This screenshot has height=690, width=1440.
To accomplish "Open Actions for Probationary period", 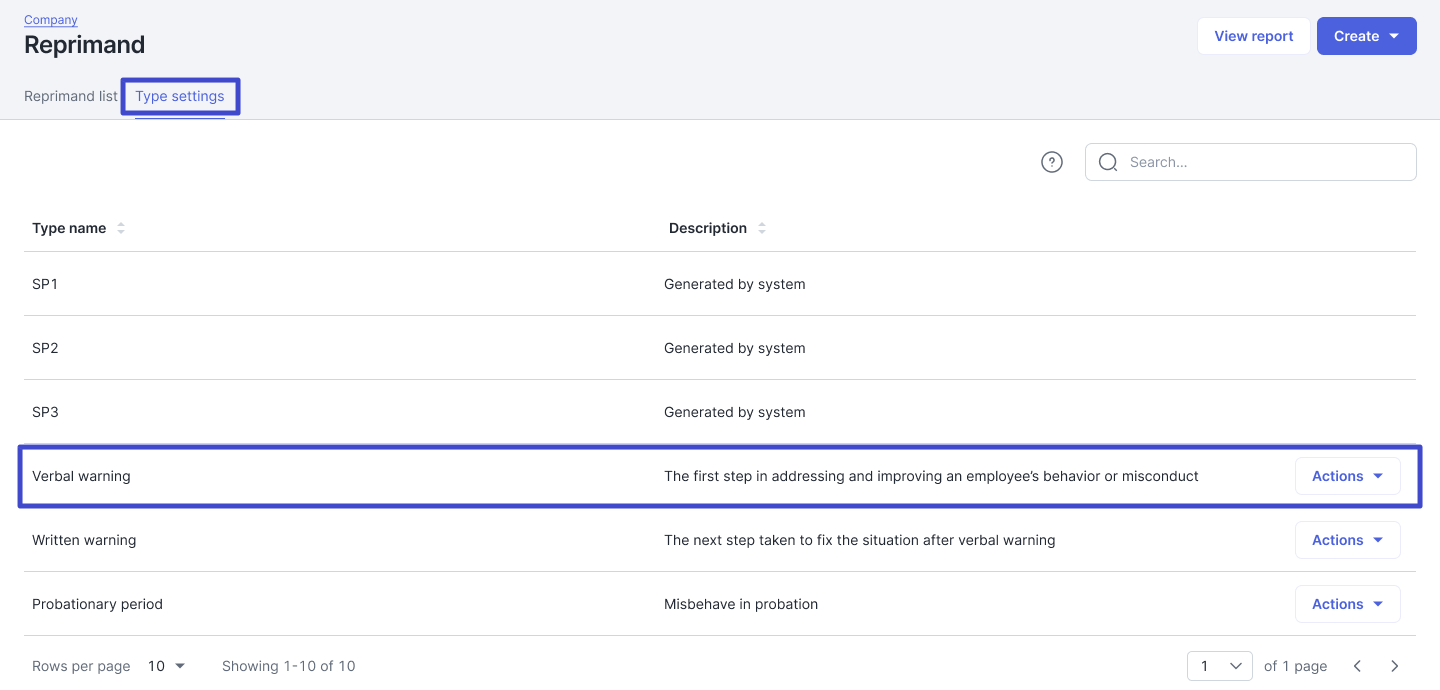I will coord(1347,604).
